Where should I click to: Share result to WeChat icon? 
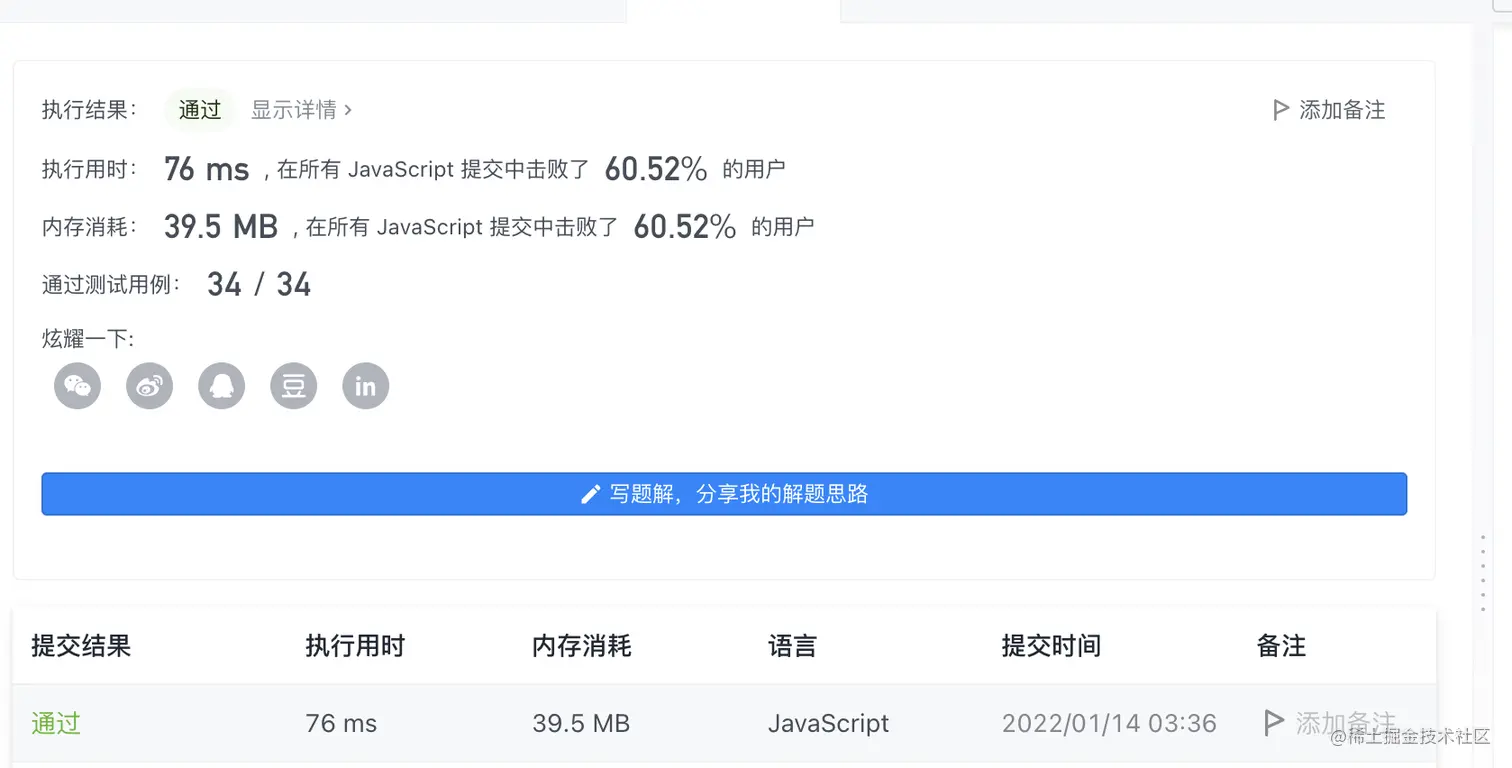click(77, 385)
